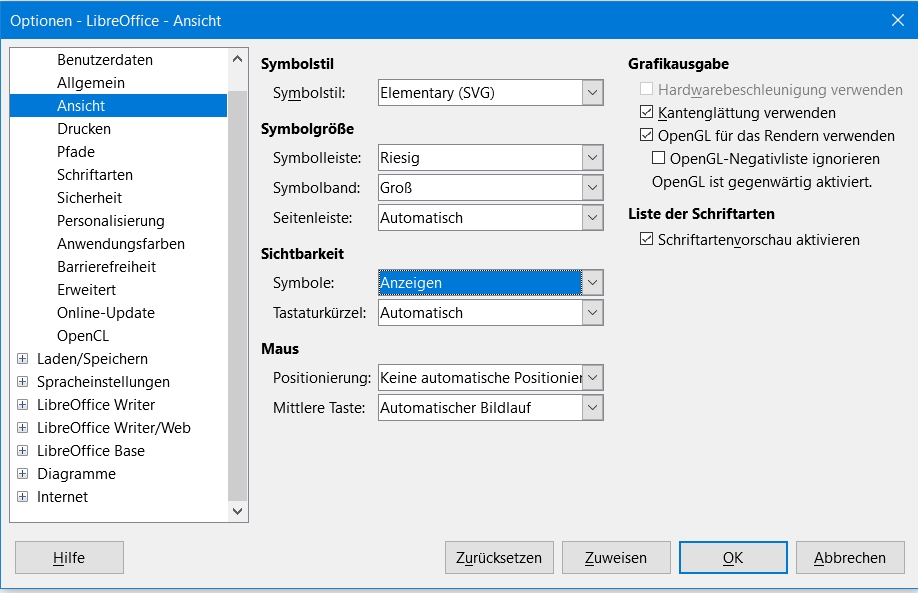Open the Online-Update options page

[x=106, y=313]
